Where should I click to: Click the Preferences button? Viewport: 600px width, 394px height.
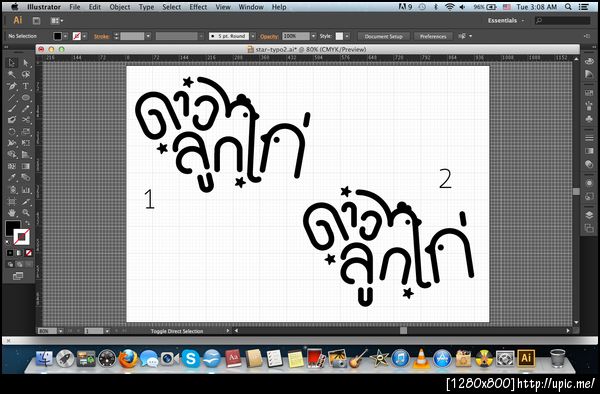click(433, 36)
